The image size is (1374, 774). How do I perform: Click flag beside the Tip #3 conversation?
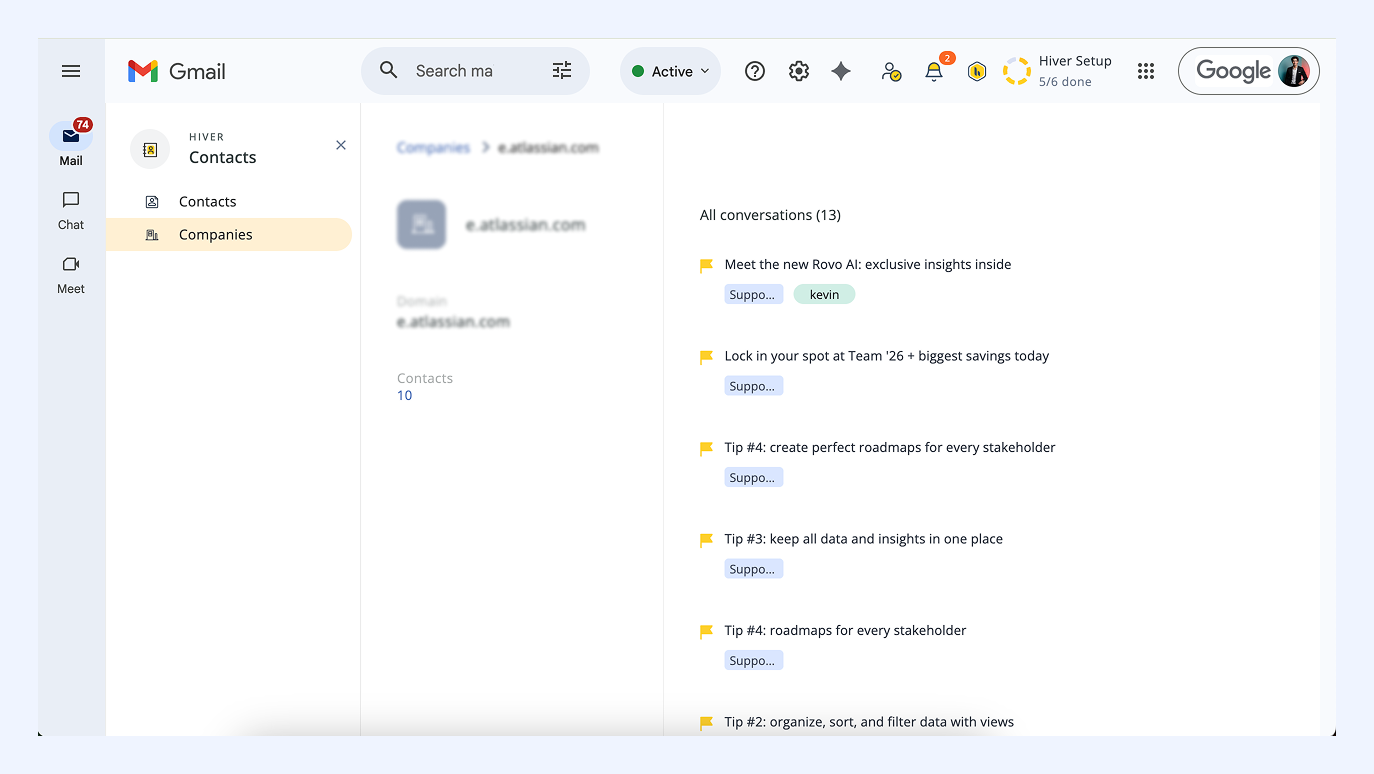pyautogui.click(x=706, y=540)
